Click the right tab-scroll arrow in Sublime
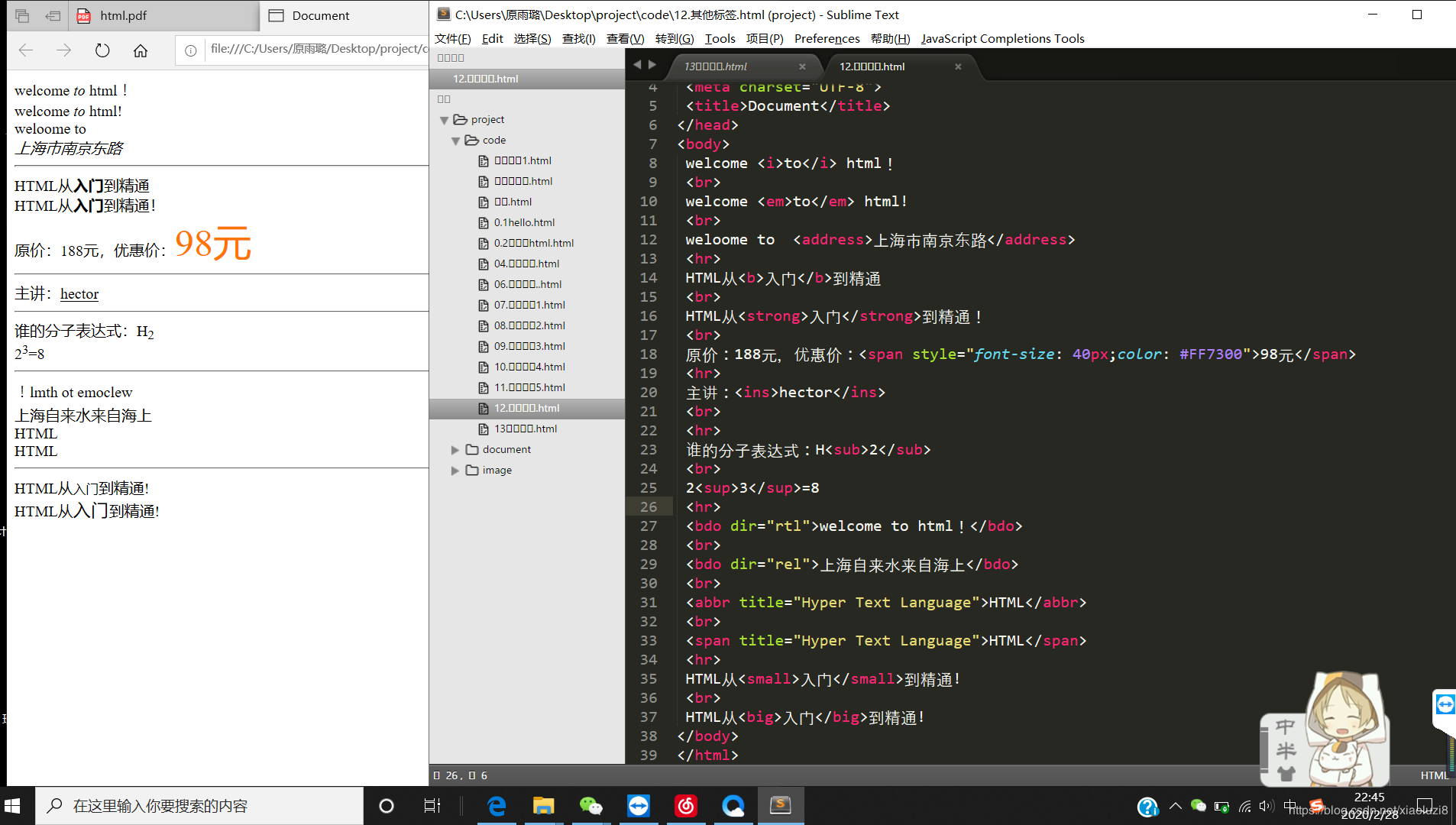Screen dimensions: 1456x825 (652, 65)
